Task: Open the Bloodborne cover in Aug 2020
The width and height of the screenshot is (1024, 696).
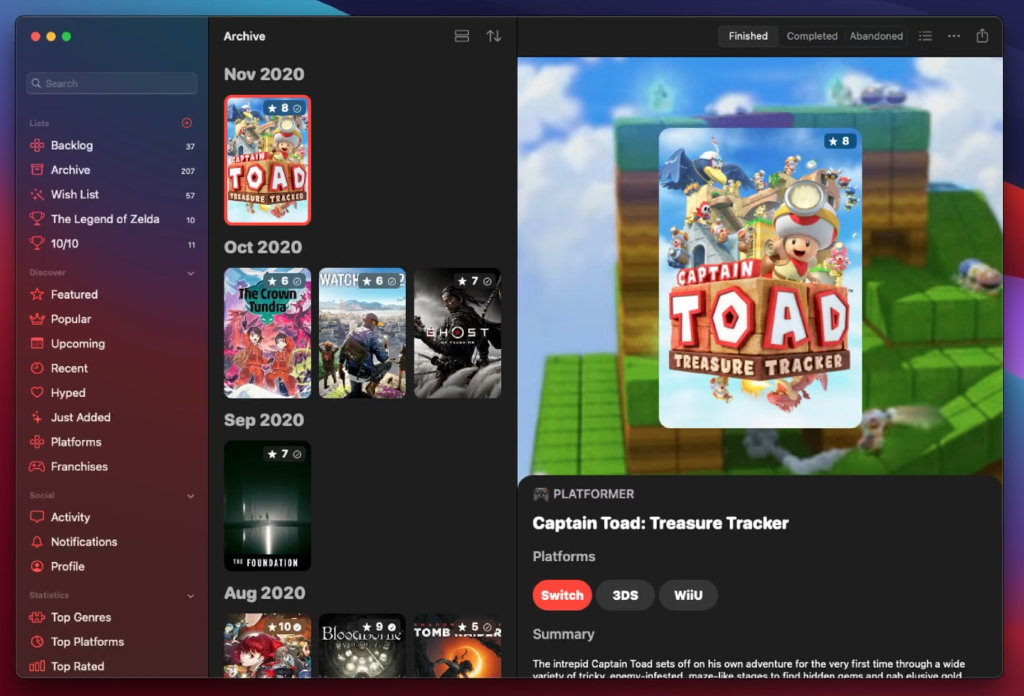Action: tap(362, 646)
